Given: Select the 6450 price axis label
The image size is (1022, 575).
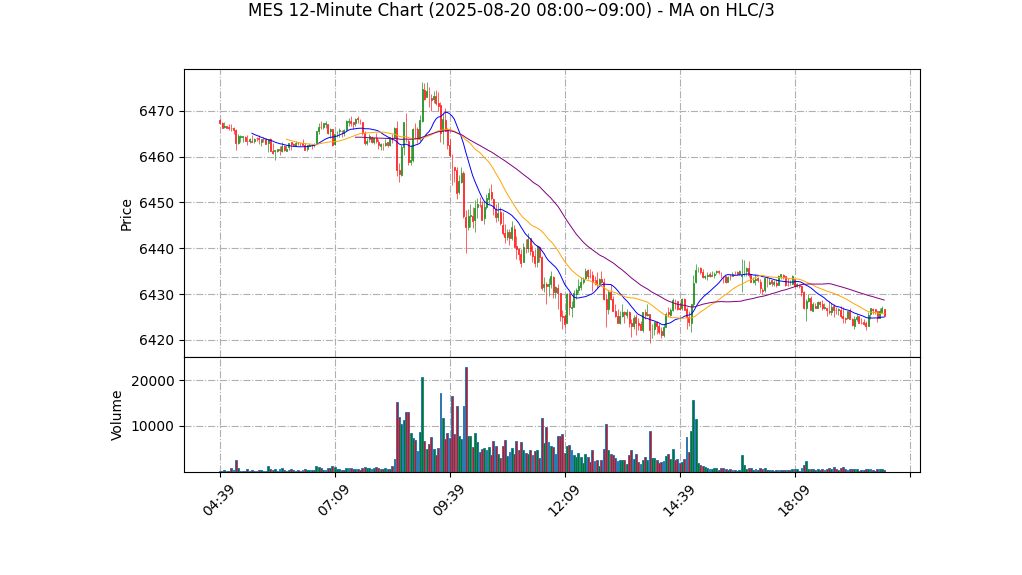Looking at the screenshot, I should 156,203.
